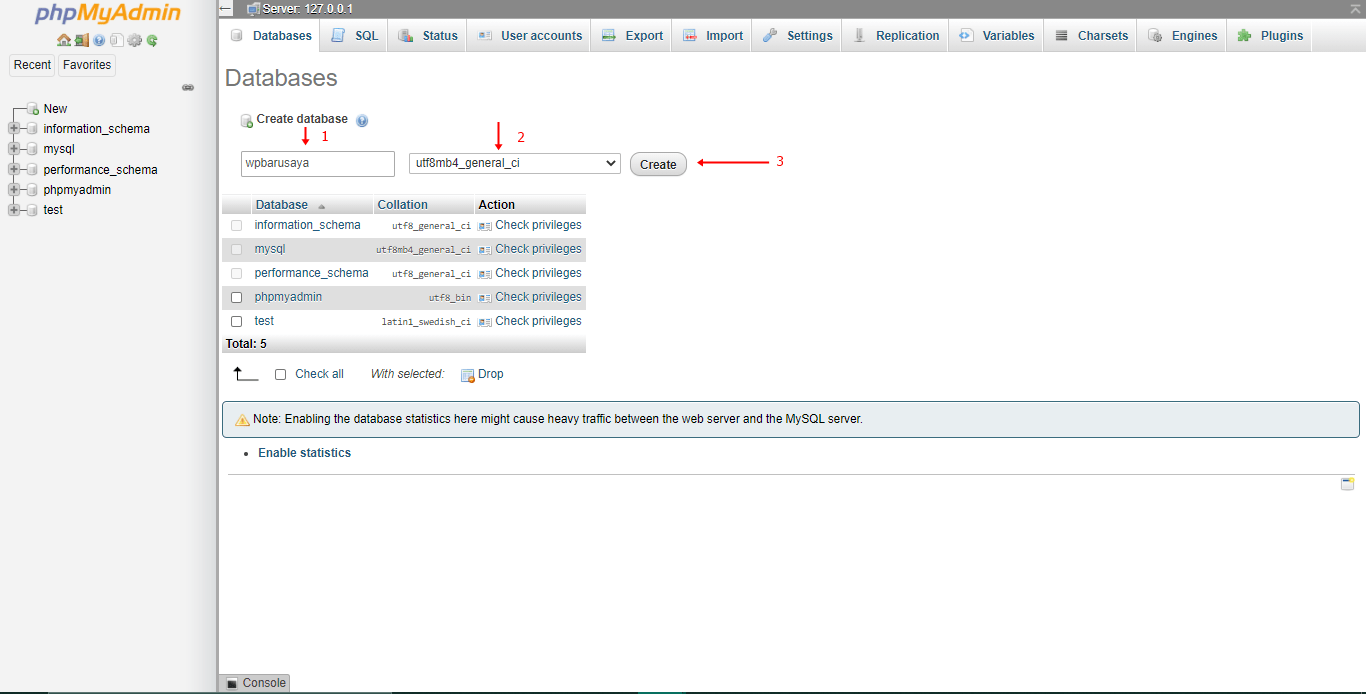Click help icon beside Create database
This screenshot has width=1366, height=694.
362,120
